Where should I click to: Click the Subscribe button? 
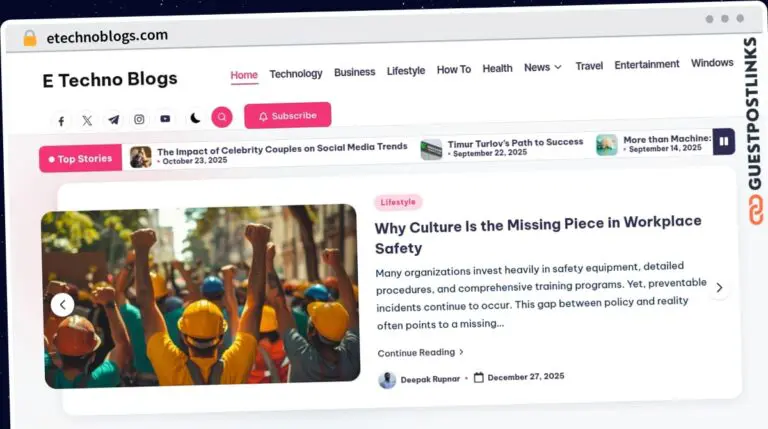pos(288,116)
